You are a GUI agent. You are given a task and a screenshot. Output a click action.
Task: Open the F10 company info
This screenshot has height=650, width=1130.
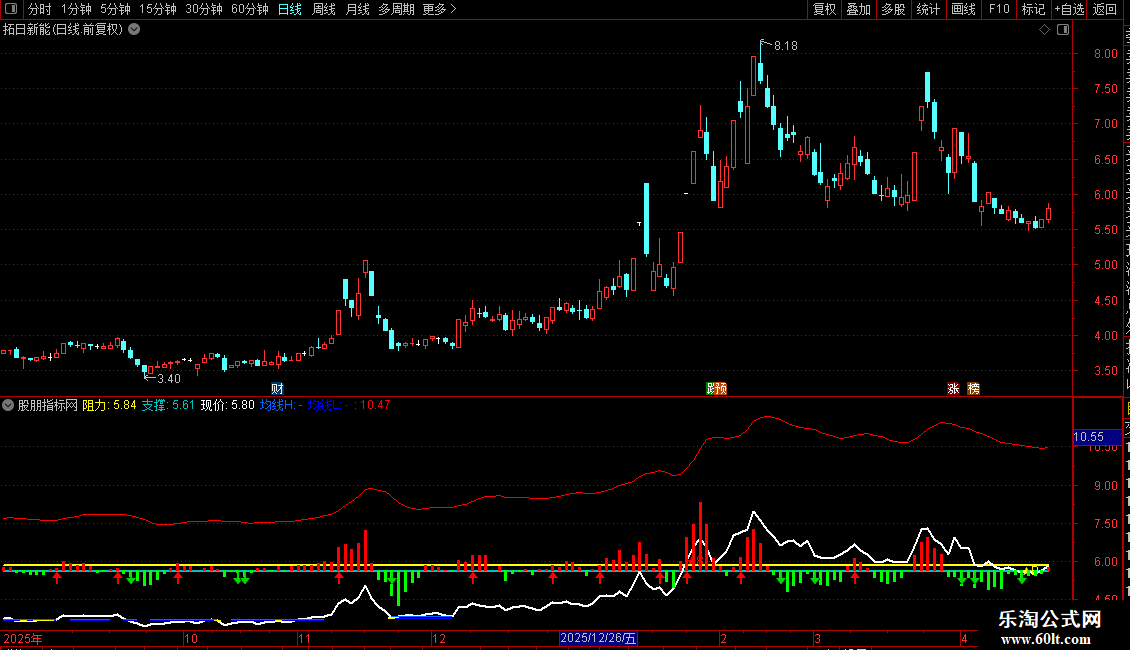(x=999, y=9)
